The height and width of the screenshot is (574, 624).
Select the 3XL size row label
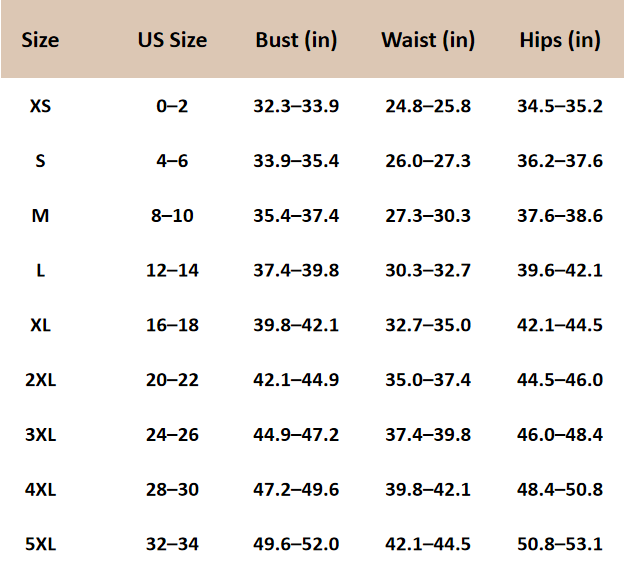(x=40, y=435)
